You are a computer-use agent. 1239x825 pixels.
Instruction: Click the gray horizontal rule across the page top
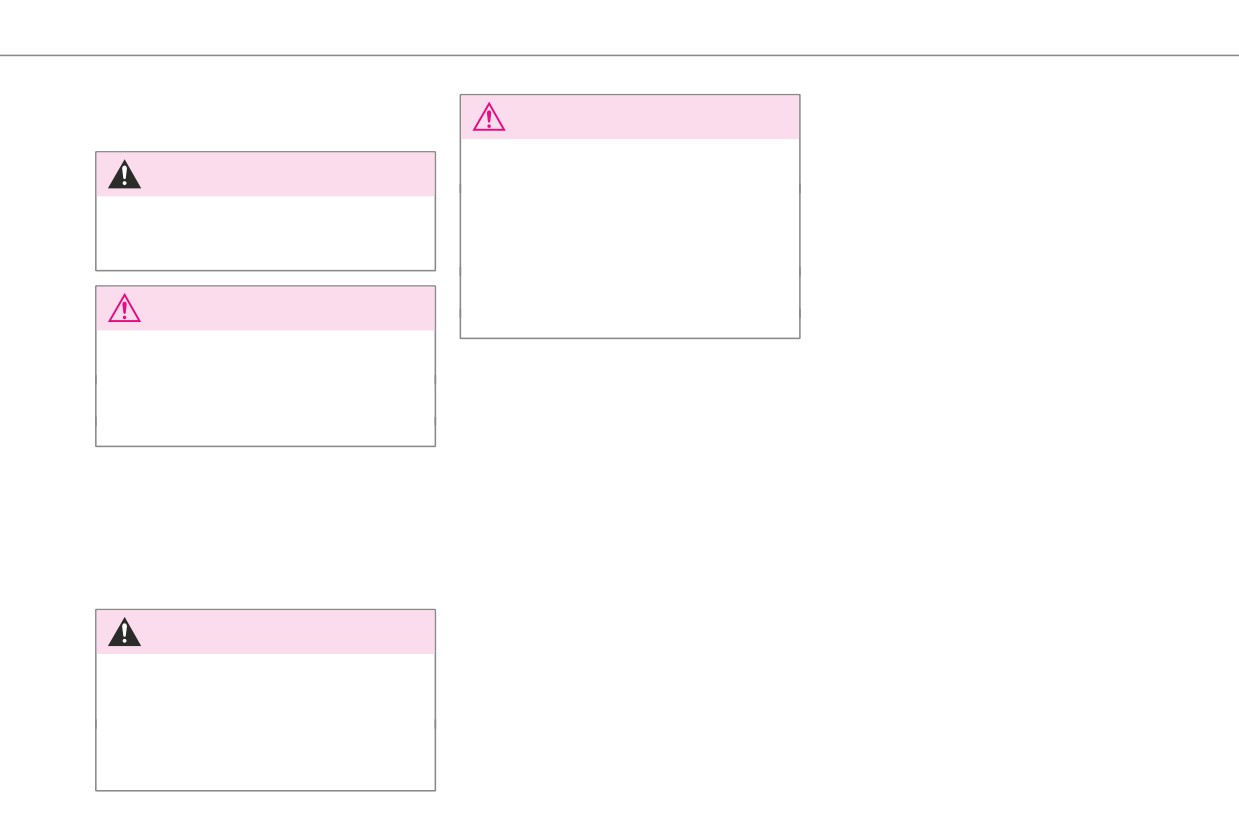[x=619, y=55]
